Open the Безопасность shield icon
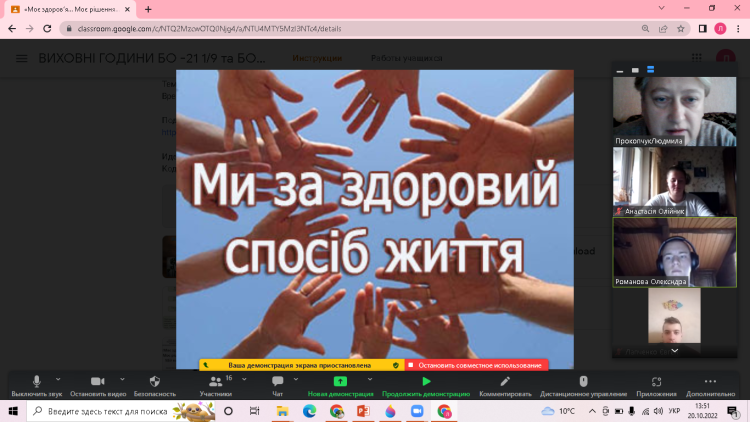The height and width of the screenshot is (422, 750). [154, 383]
